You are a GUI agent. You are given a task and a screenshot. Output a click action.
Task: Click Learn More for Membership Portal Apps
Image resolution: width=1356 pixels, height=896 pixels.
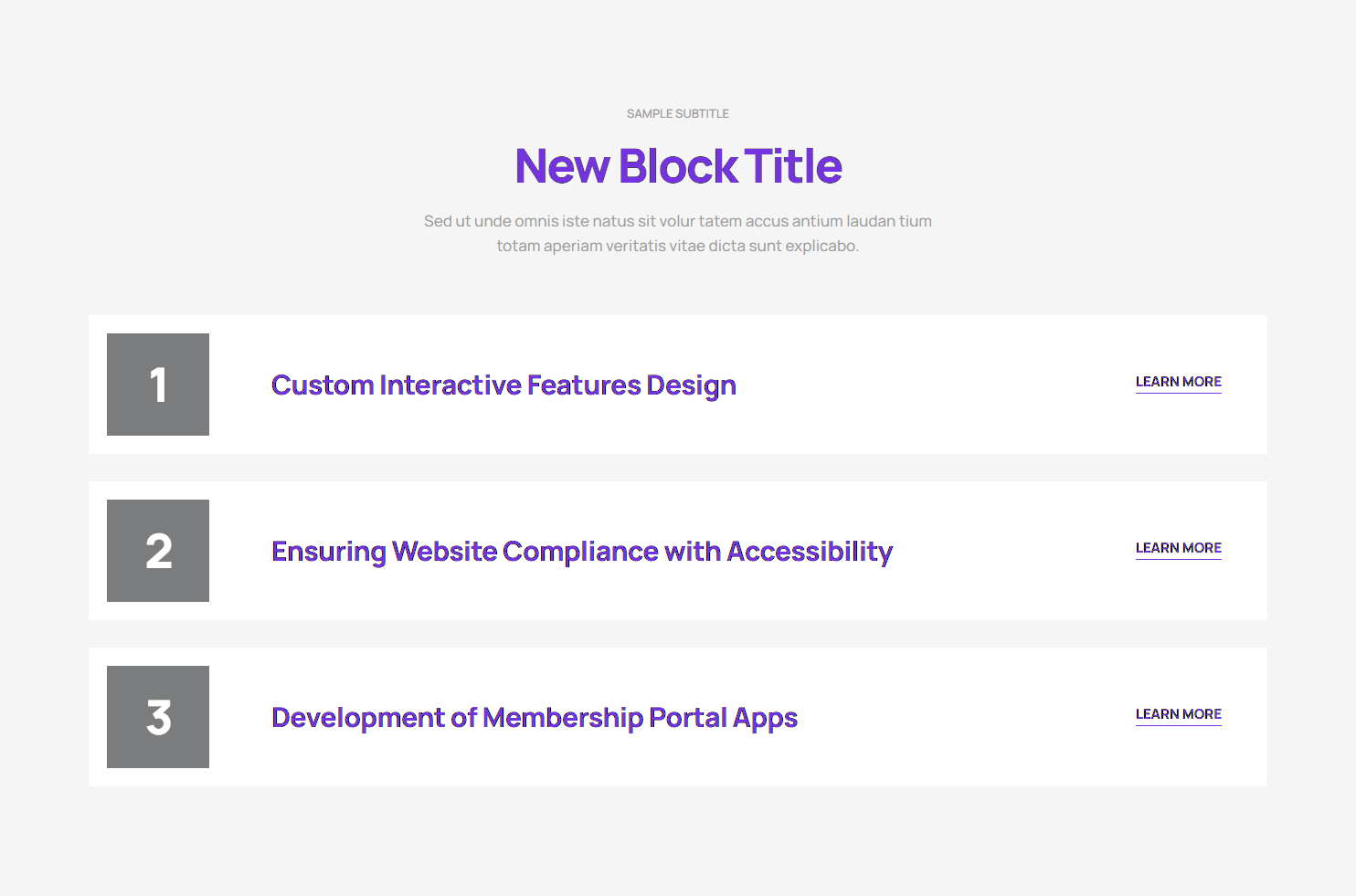pos(1178,714)
